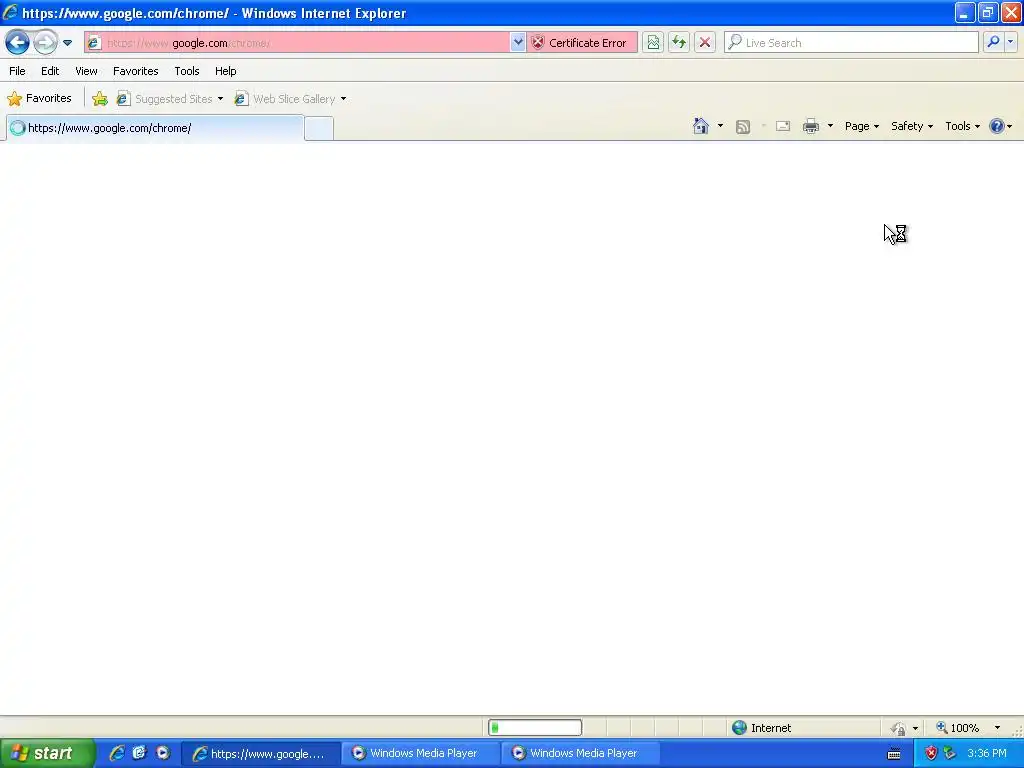Click the Internet security zone indicator

(761, 728)
